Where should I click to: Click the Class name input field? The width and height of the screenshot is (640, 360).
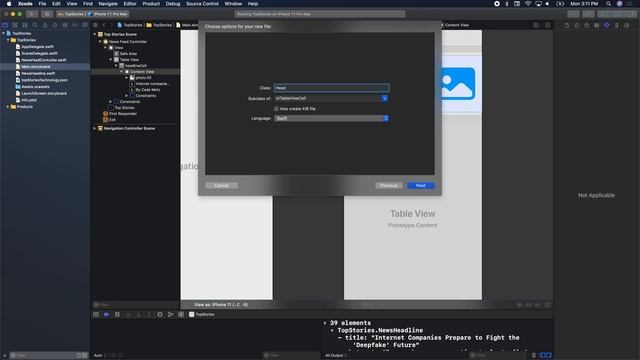coord(331,88)
